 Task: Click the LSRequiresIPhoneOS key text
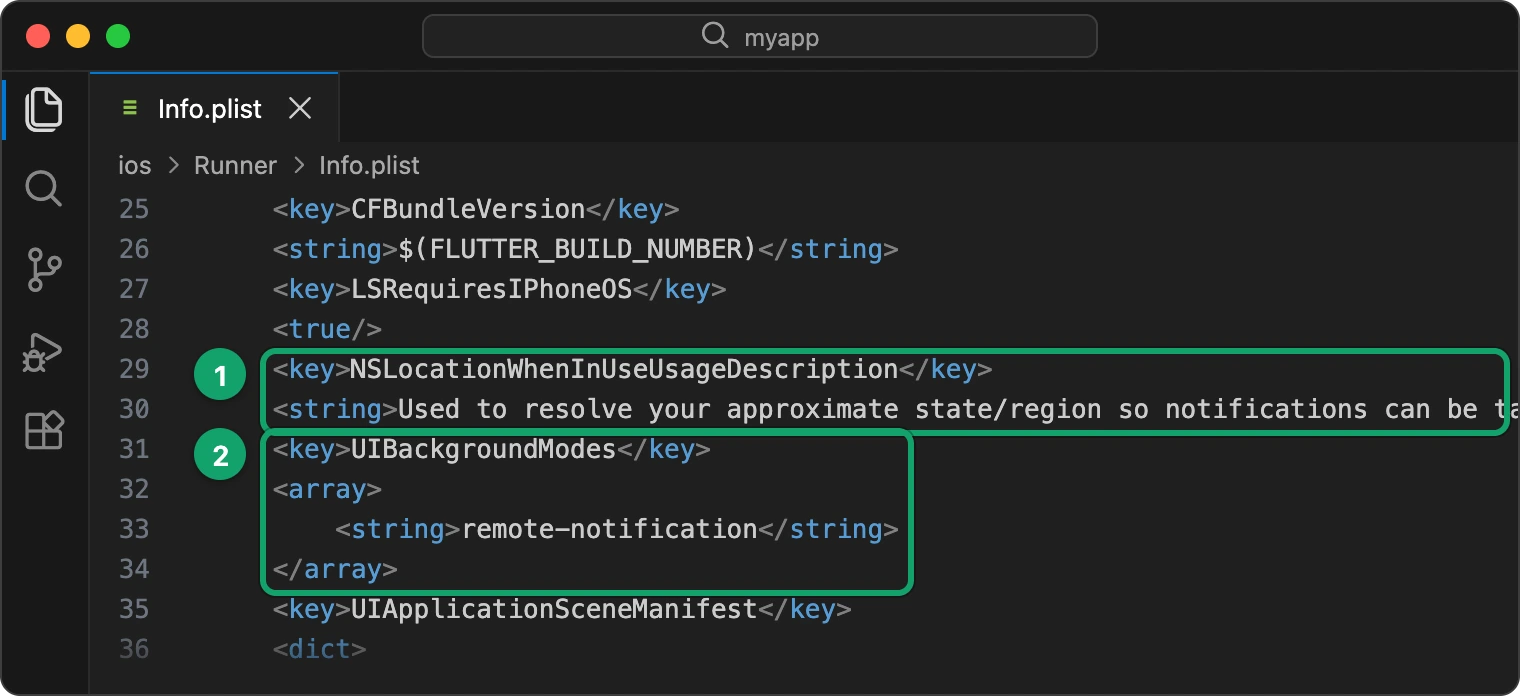coord(492,289)
